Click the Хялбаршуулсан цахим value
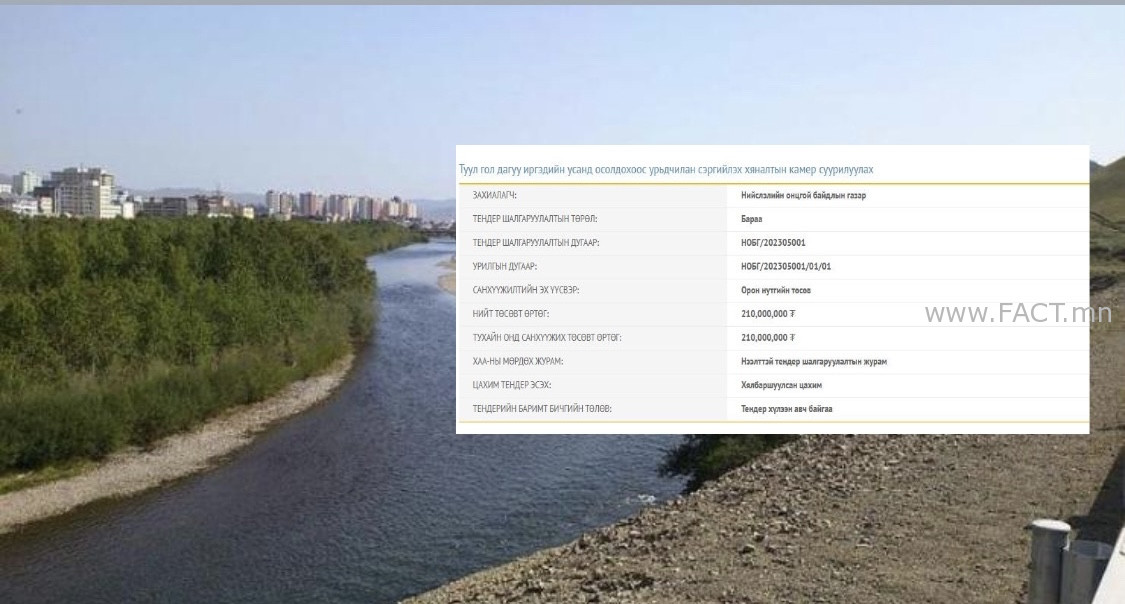Screen dimensions: 1125x604 pyautogui.click(x=781, y=385)
